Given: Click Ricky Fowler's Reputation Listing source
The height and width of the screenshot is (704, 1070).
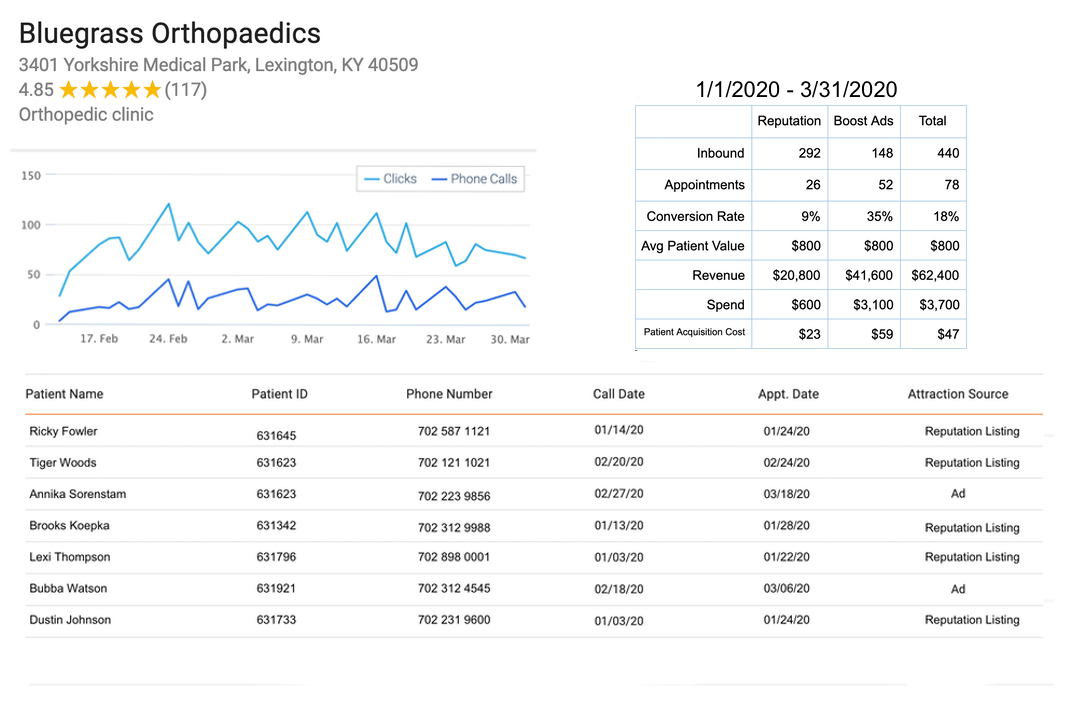Looking at the screenshot, I should (x=972, y=431).
